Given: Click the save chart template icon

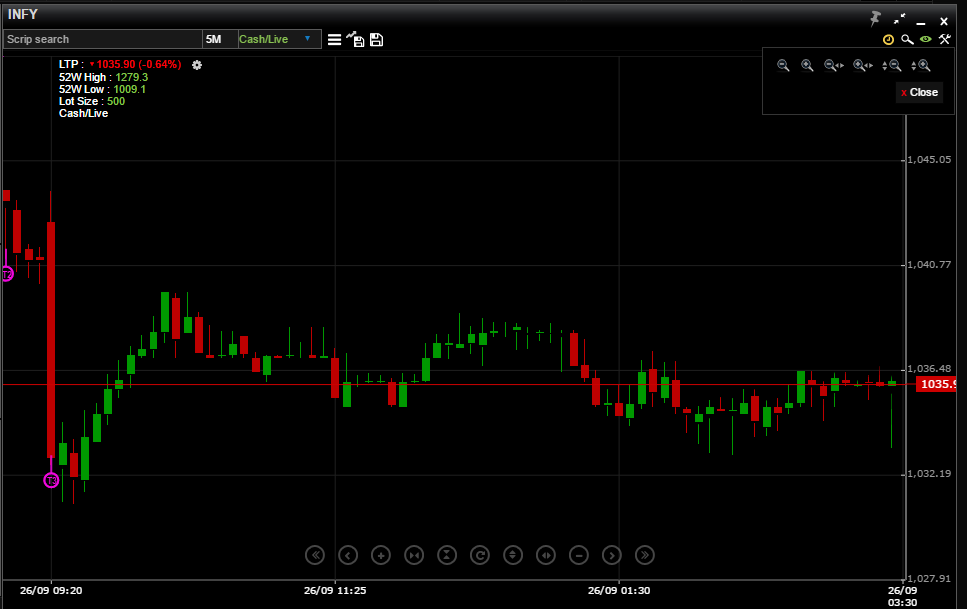Looking at the screenshot, I should 355,39.
